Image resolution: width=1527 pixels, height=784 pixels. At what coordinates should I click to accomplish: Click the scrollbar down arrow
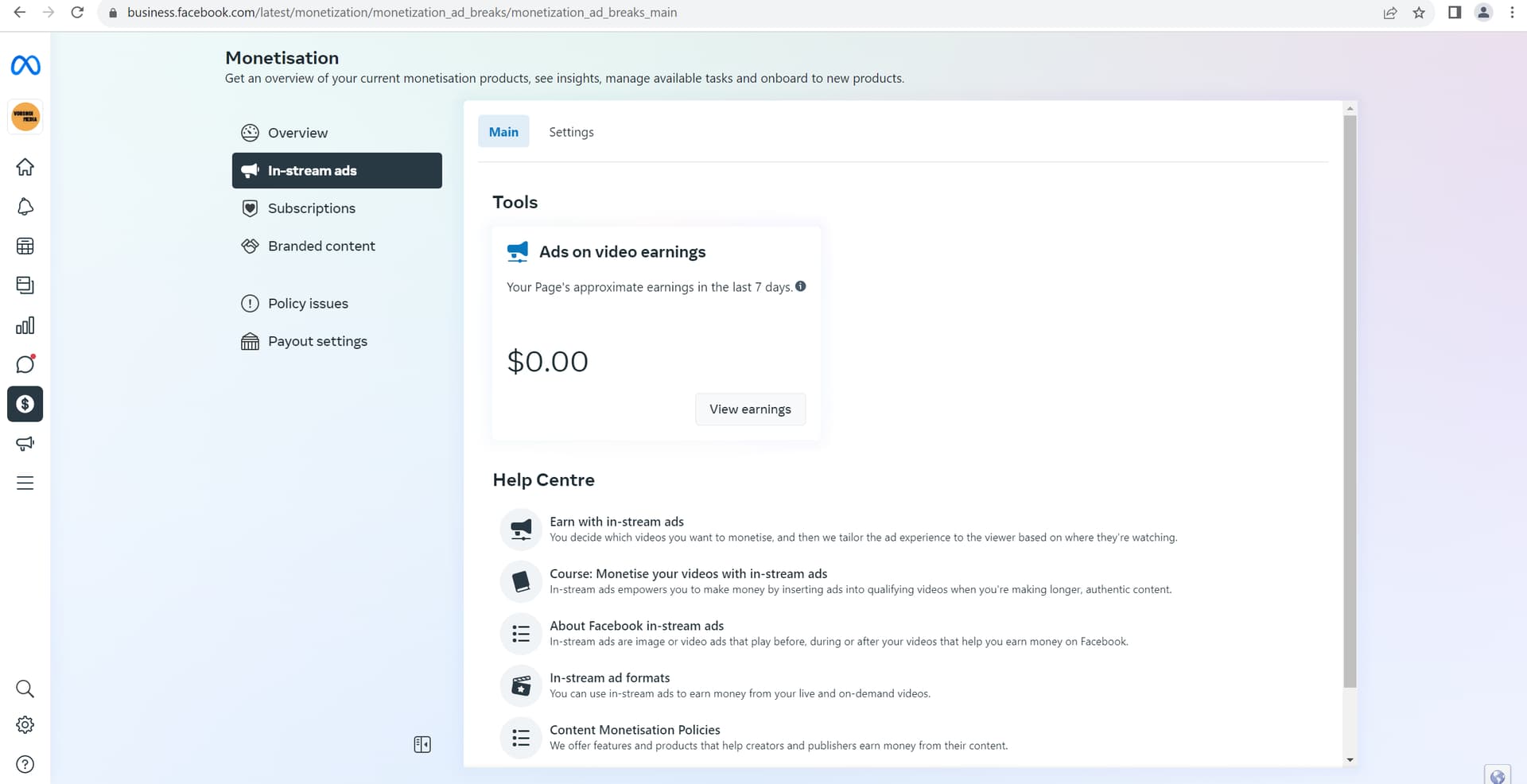tap(1350, 760)
